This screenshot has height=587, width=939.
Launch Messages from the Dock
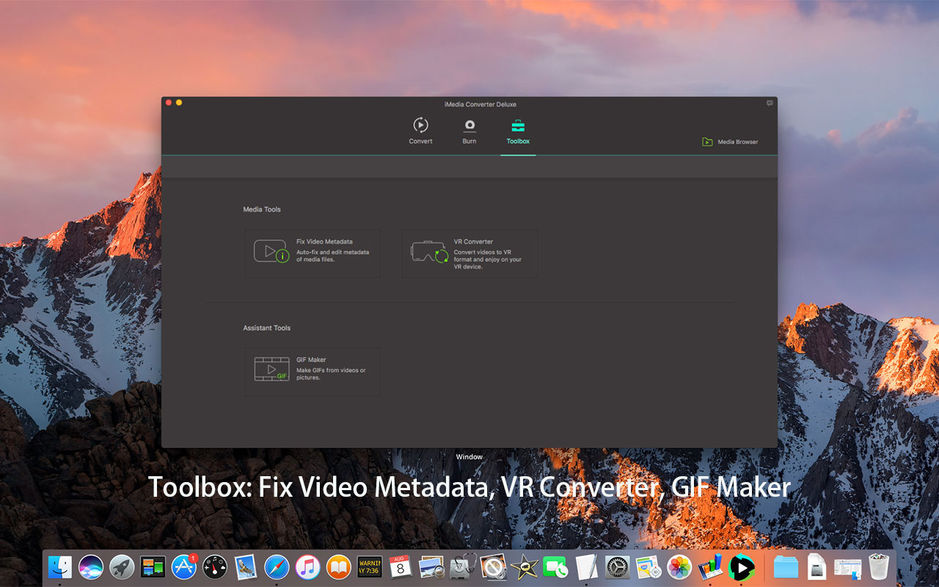553,566
